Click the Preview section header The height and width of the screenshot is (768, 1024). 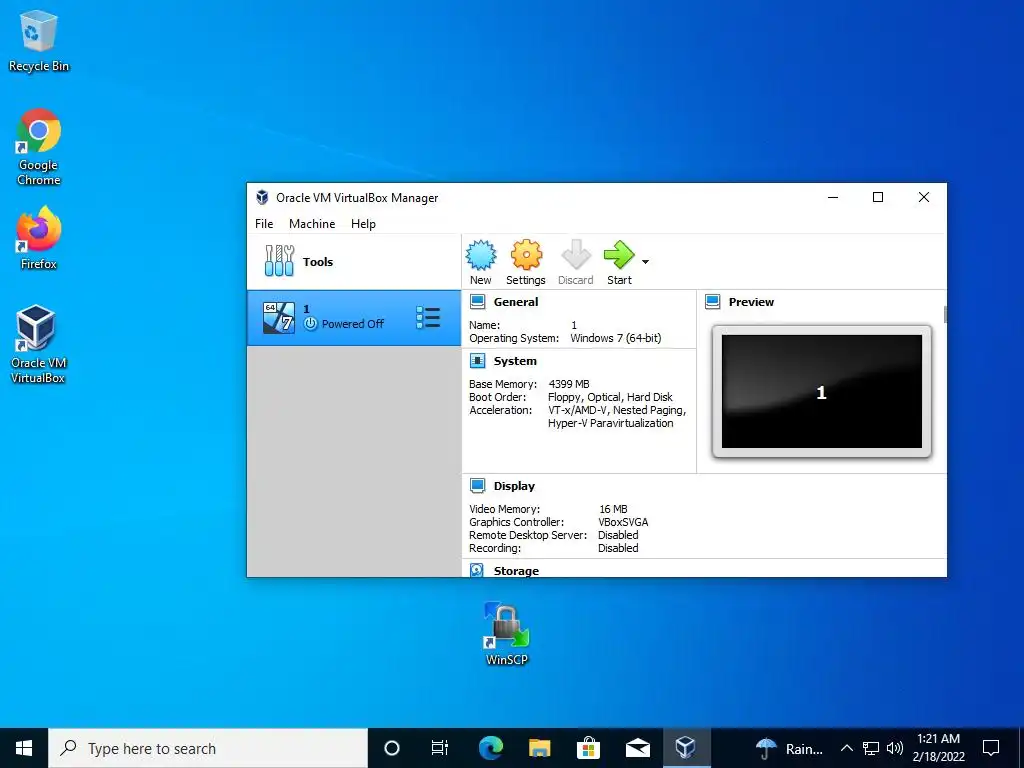pyautogui.click(x=751, y=302)
